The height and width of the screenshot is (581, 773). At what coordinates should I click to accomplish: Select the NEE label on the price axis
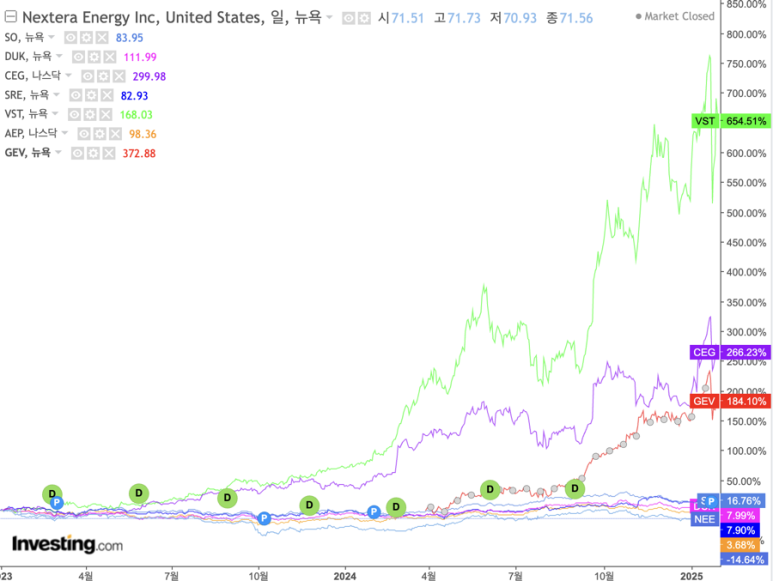click(704, 519)
